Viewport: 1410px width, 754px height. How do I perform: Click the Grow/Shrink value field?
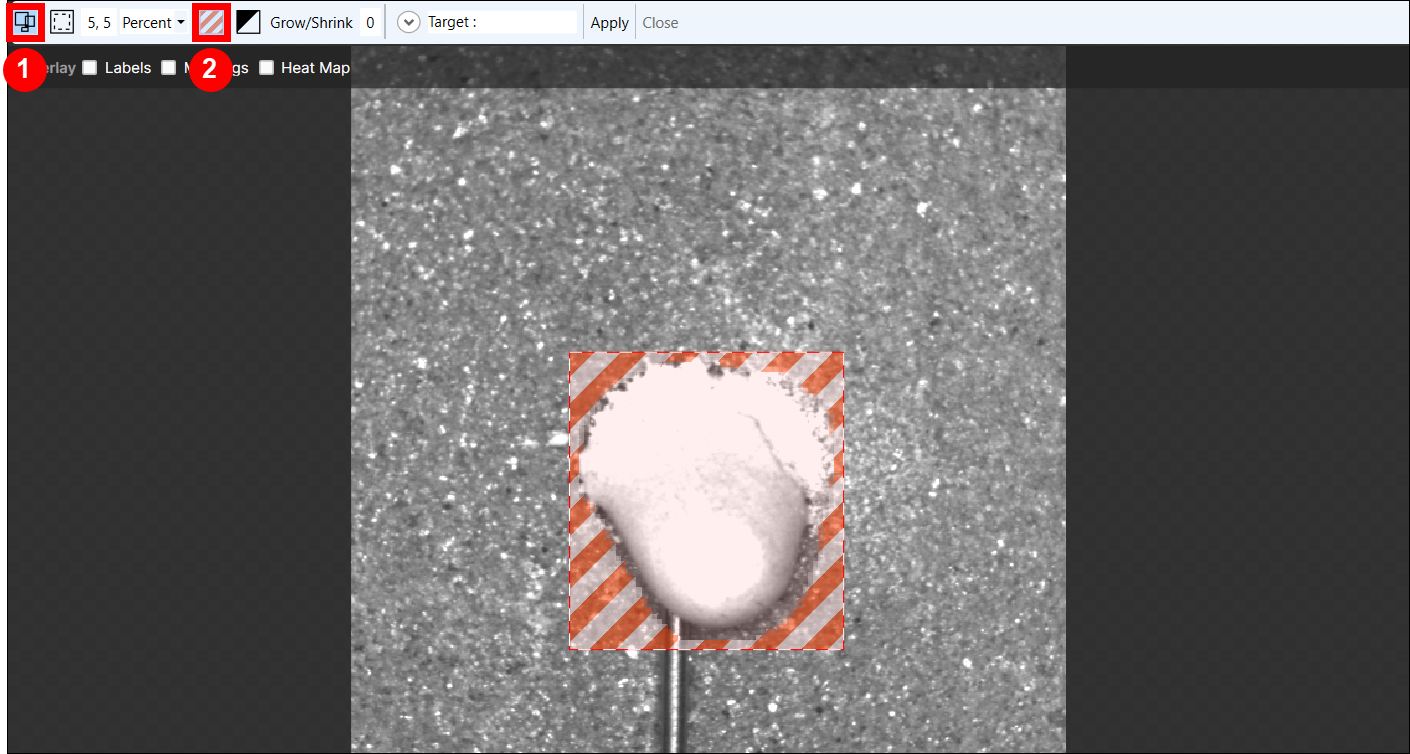tap(370, 22)
